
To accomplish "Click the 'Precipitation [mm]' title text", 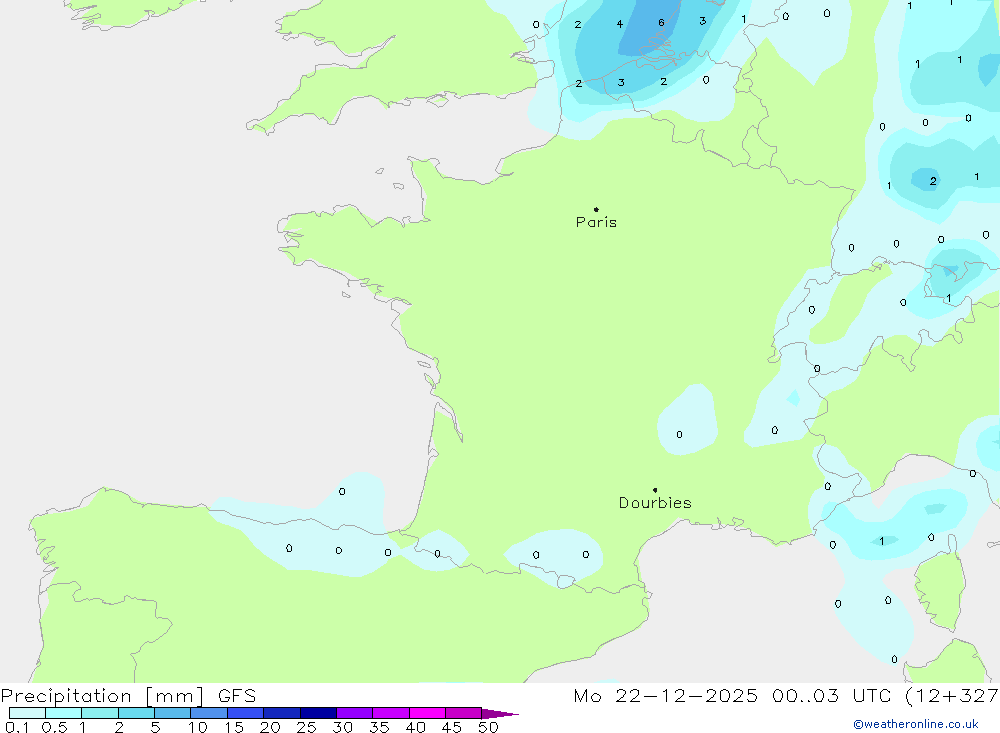I will tap(102, 696).
